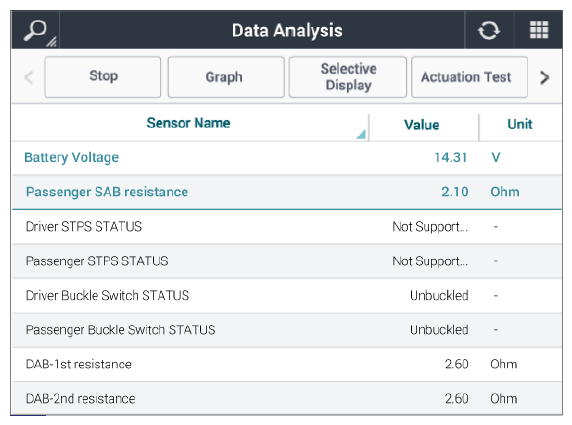Select the DAB-1st resistance row

287,364
